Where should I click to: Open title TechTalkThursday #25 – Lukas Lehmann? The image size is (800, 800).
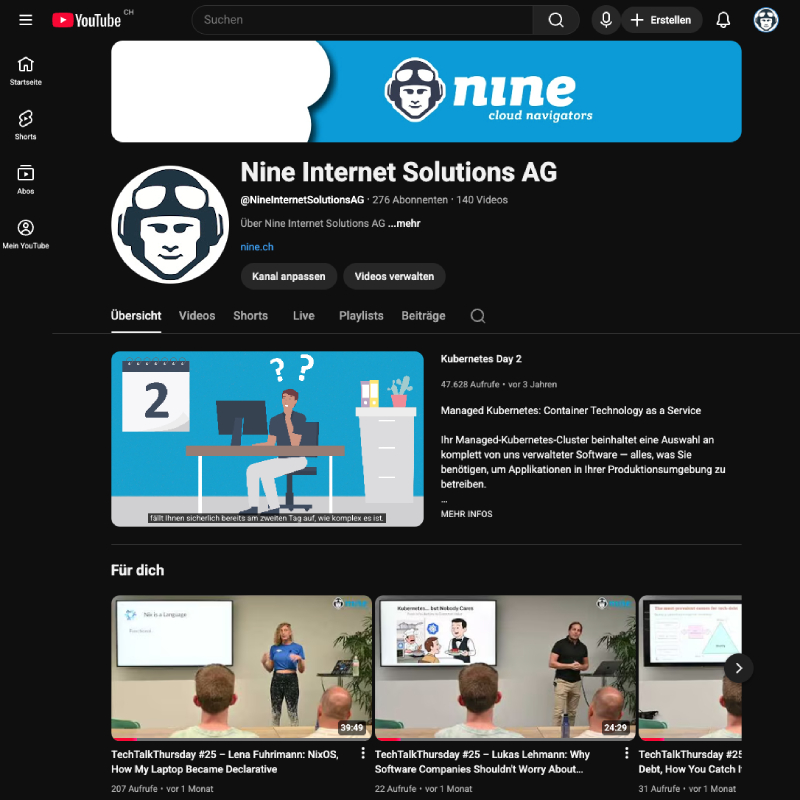click(482, 762)
